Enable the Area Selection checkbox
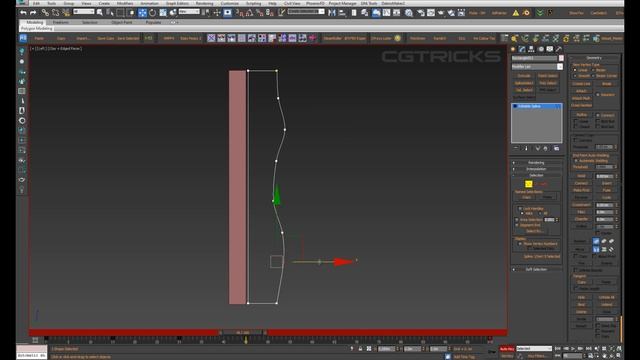Viewport: 640px width, 360px height. (x=517, y=220)
